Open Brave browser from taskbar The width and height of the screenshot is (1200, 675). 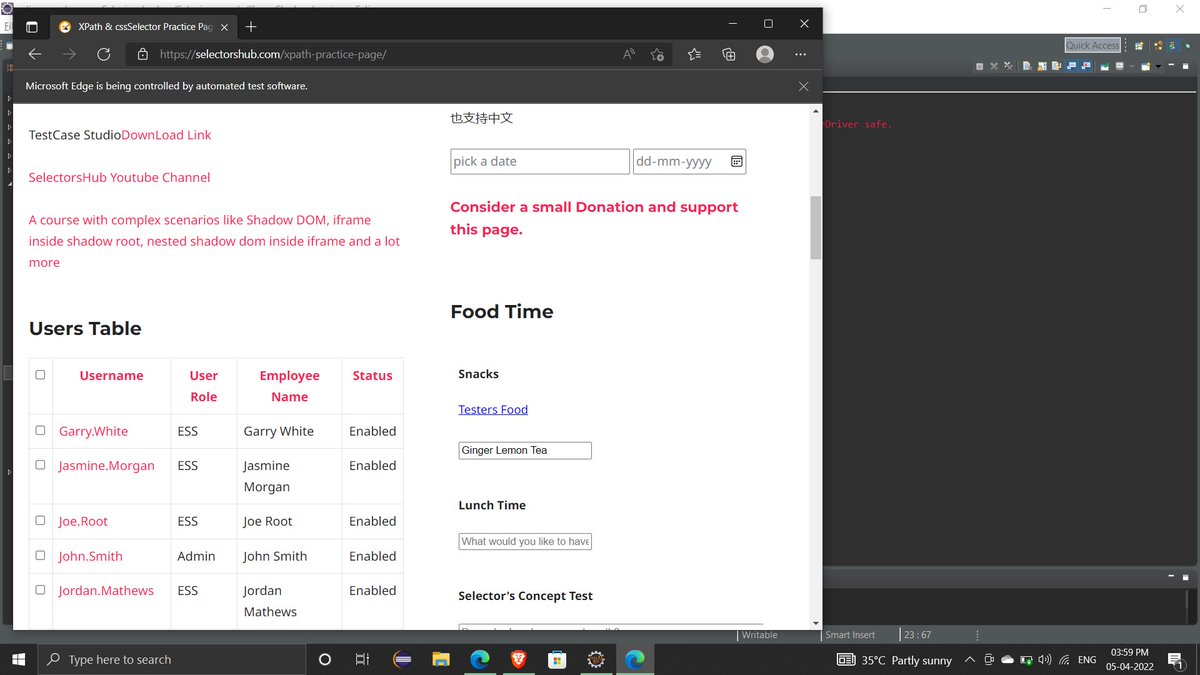click(x=518, y=660)
